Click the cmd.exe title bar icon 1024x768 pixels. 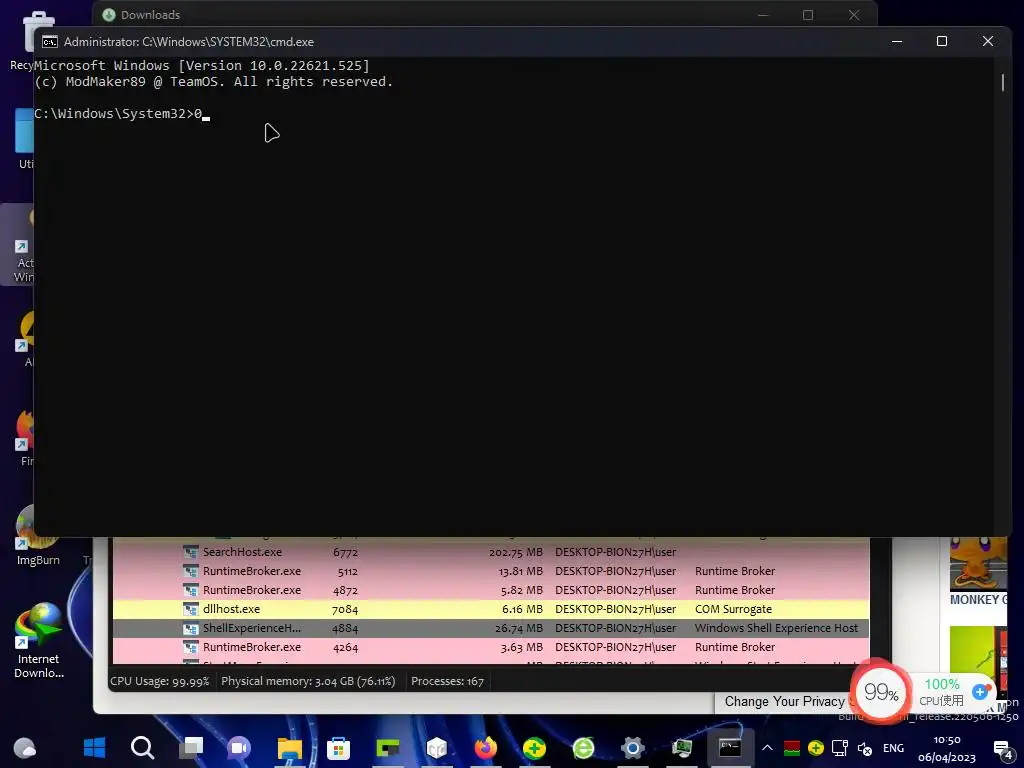pos(50,42)
